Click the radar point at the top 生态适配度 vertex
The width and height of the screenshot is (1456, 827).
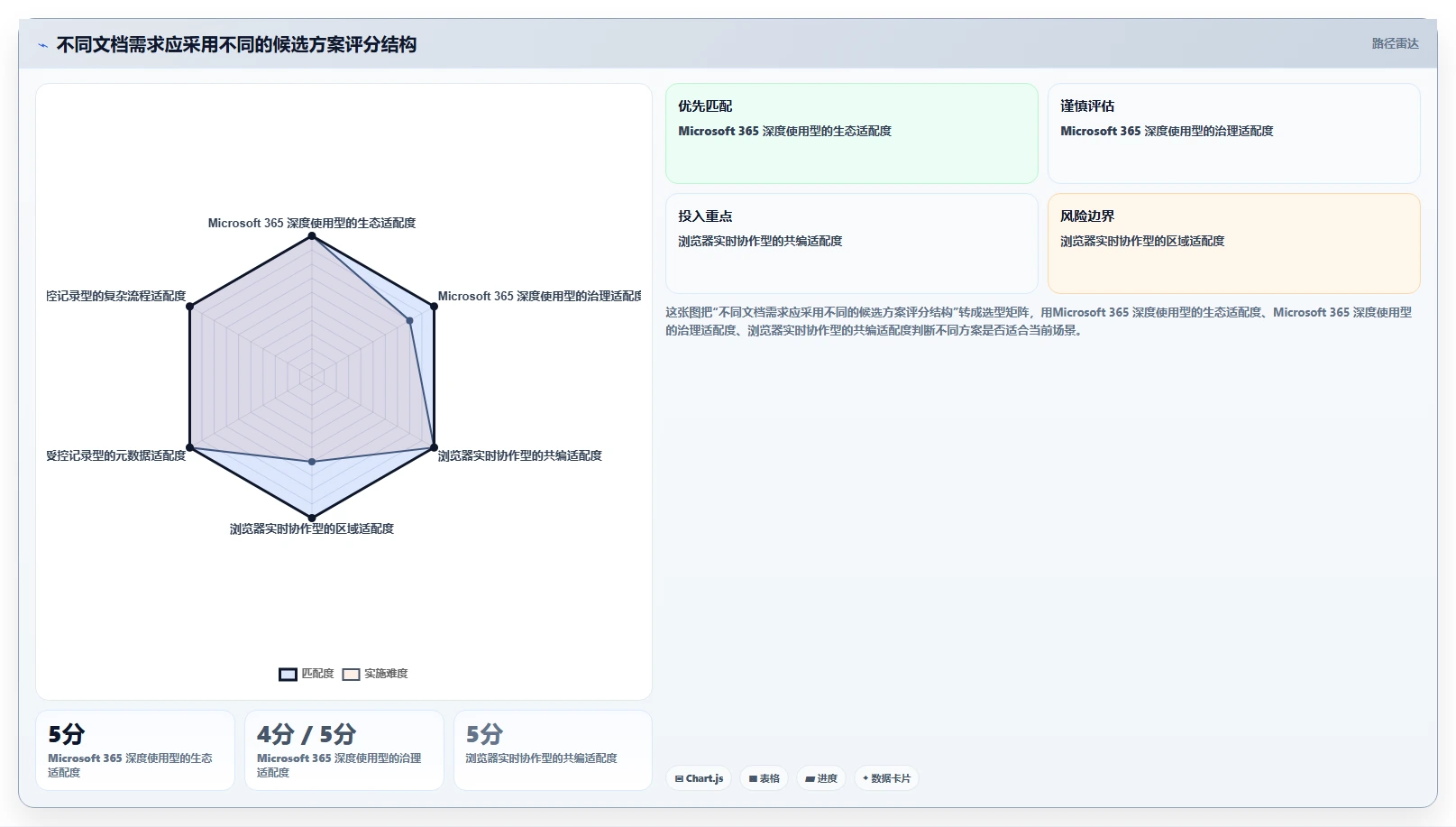[312, 236]
